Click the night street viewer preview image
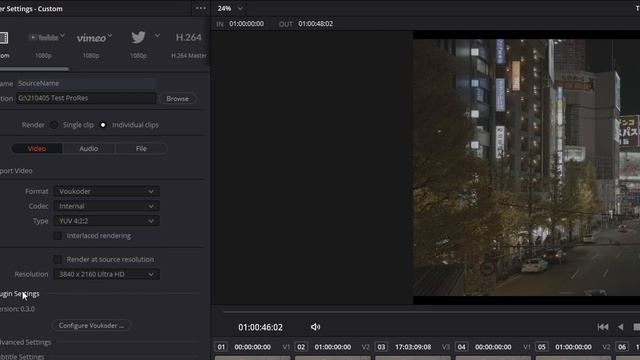This screenshot has width=640, height=360. tap(527, 167)
